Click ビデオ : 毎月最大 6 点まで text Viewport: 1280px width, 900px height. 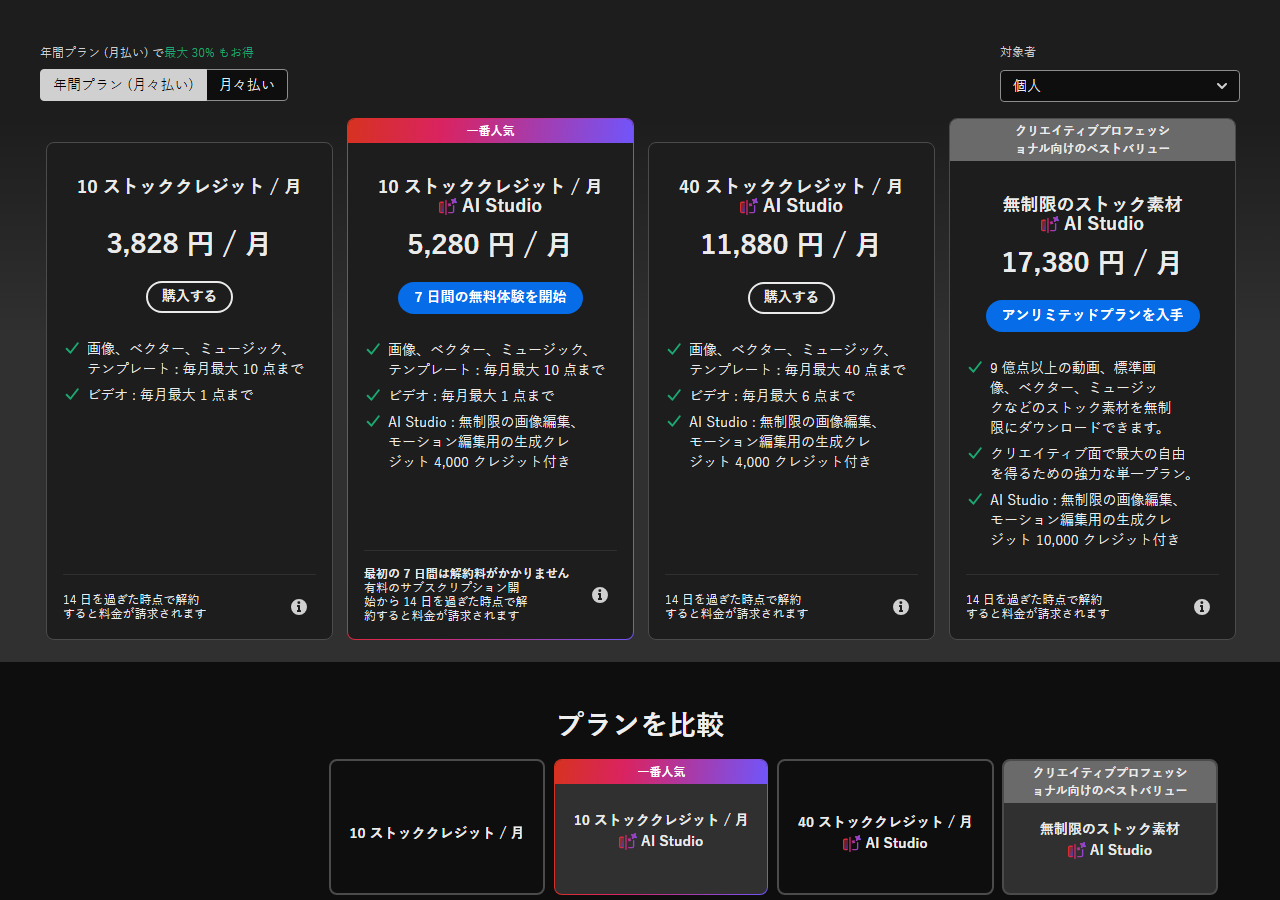click(x=772, y=395)
